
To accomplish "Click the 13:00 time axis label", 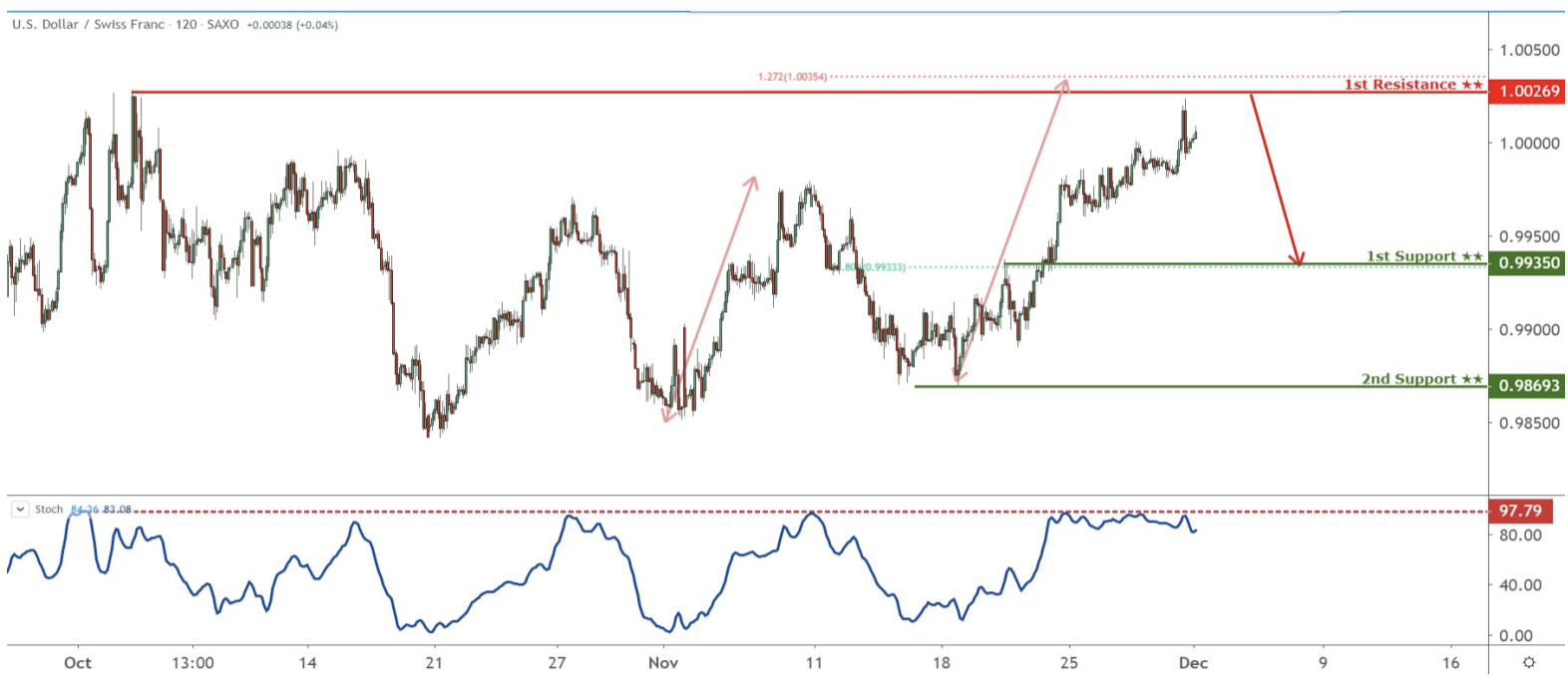I will (193, 663).
